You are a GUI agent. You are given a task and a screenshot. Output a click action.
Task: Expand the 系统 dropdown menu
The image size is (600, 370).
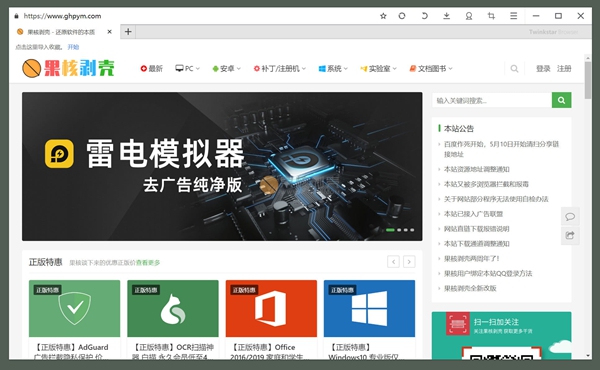pos(333,68)
